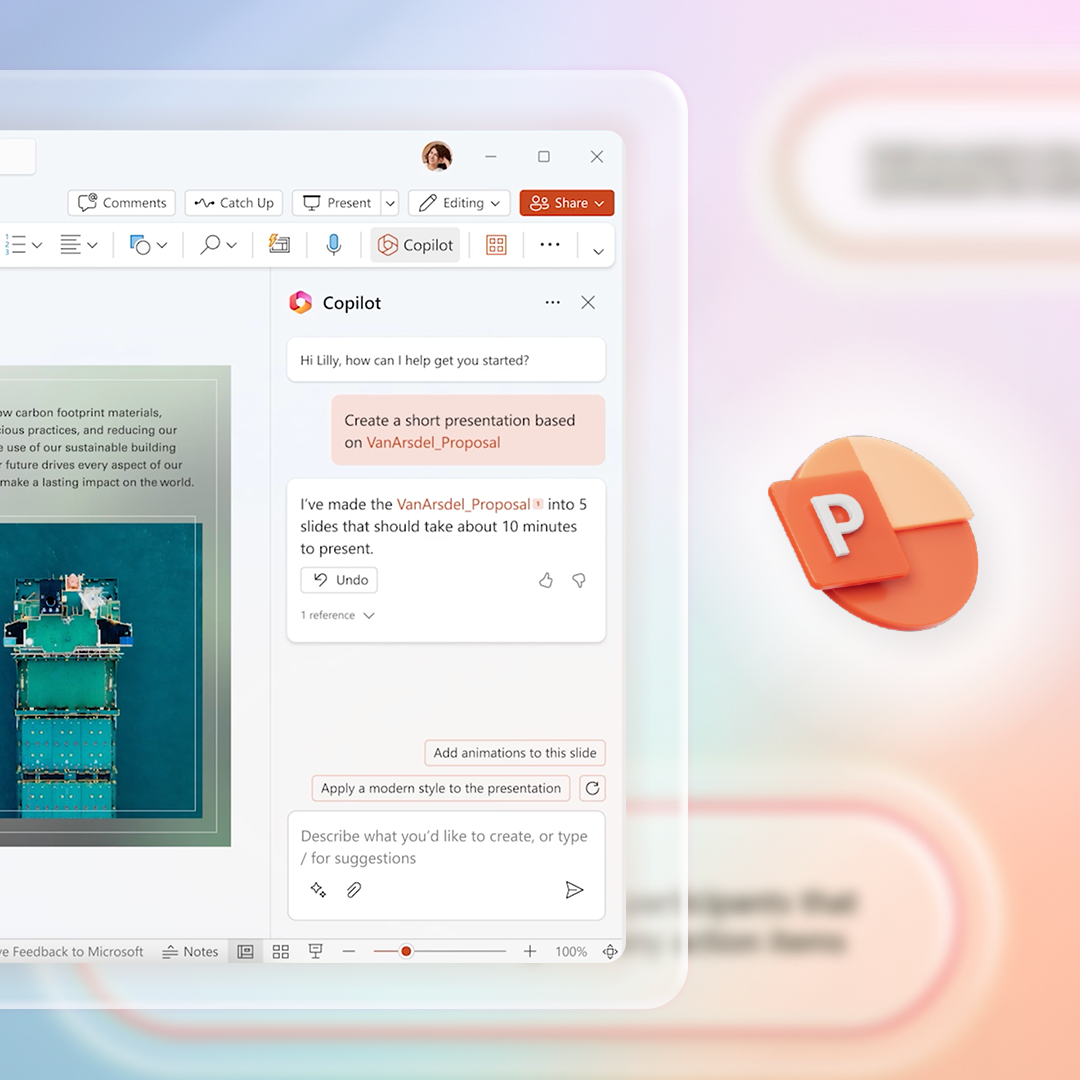Expand the 1 reference section
Screen dimensions: 1080x1080
tap(337, 615)
